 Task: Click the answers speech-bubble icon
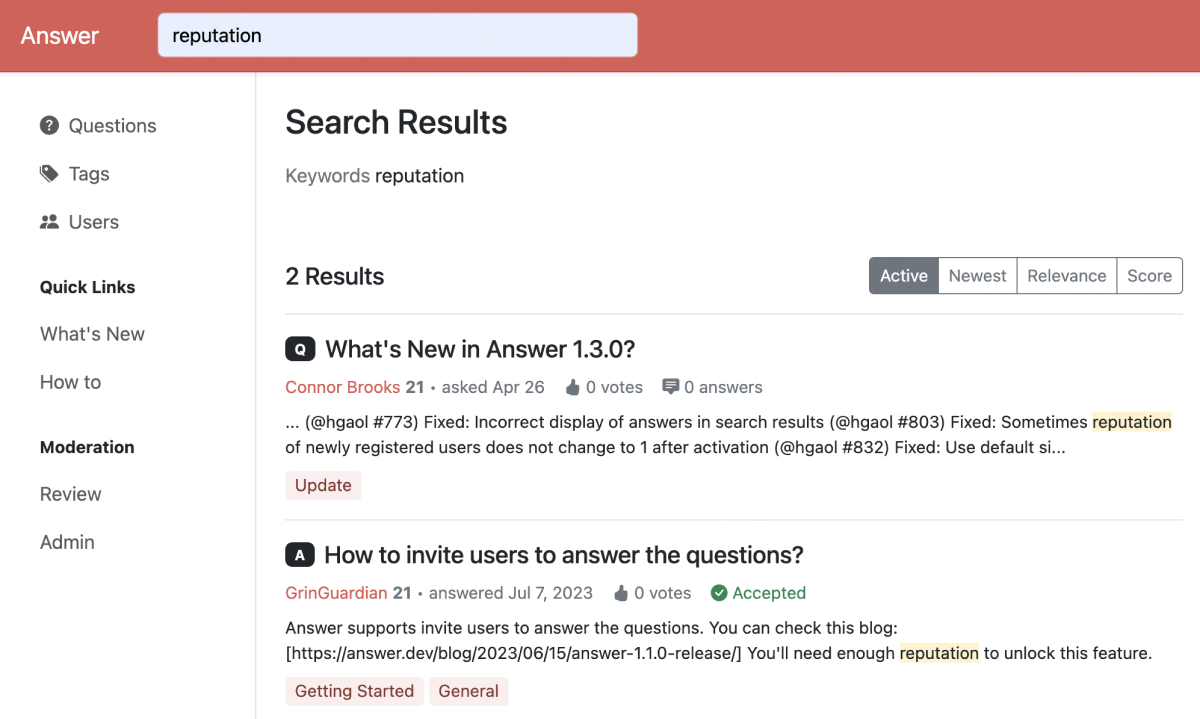[670, 386]
